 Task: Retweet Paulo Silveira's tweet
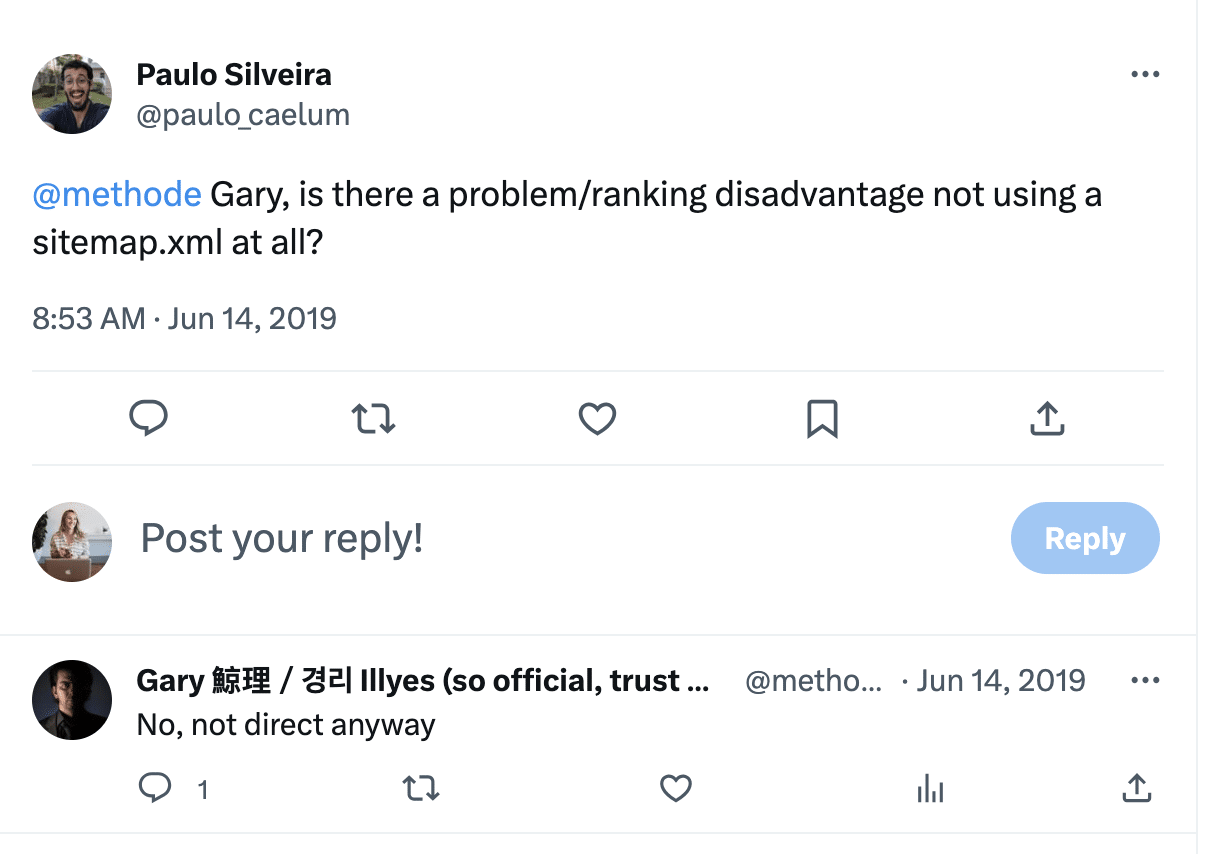pos(373,418)
